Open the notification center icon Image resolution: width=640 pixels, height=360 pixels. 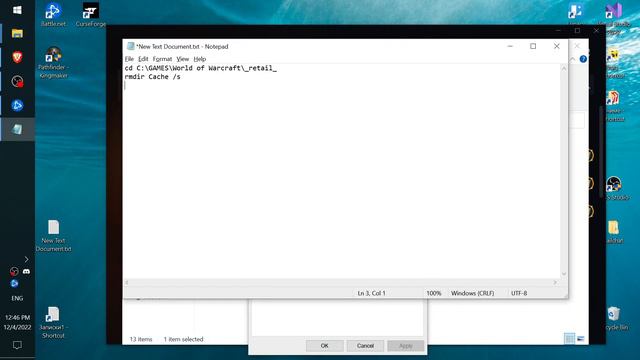tap(17, 345)
